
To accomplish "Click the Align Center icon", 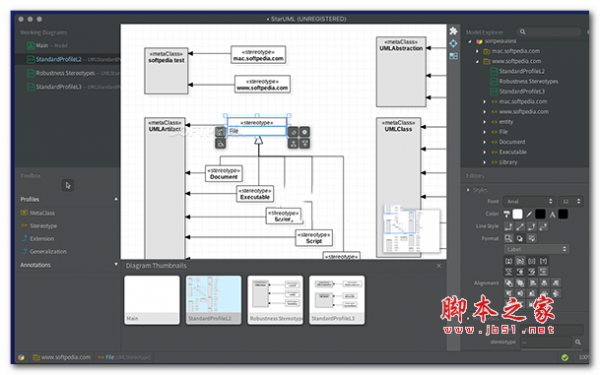I will tap(544, 283).
